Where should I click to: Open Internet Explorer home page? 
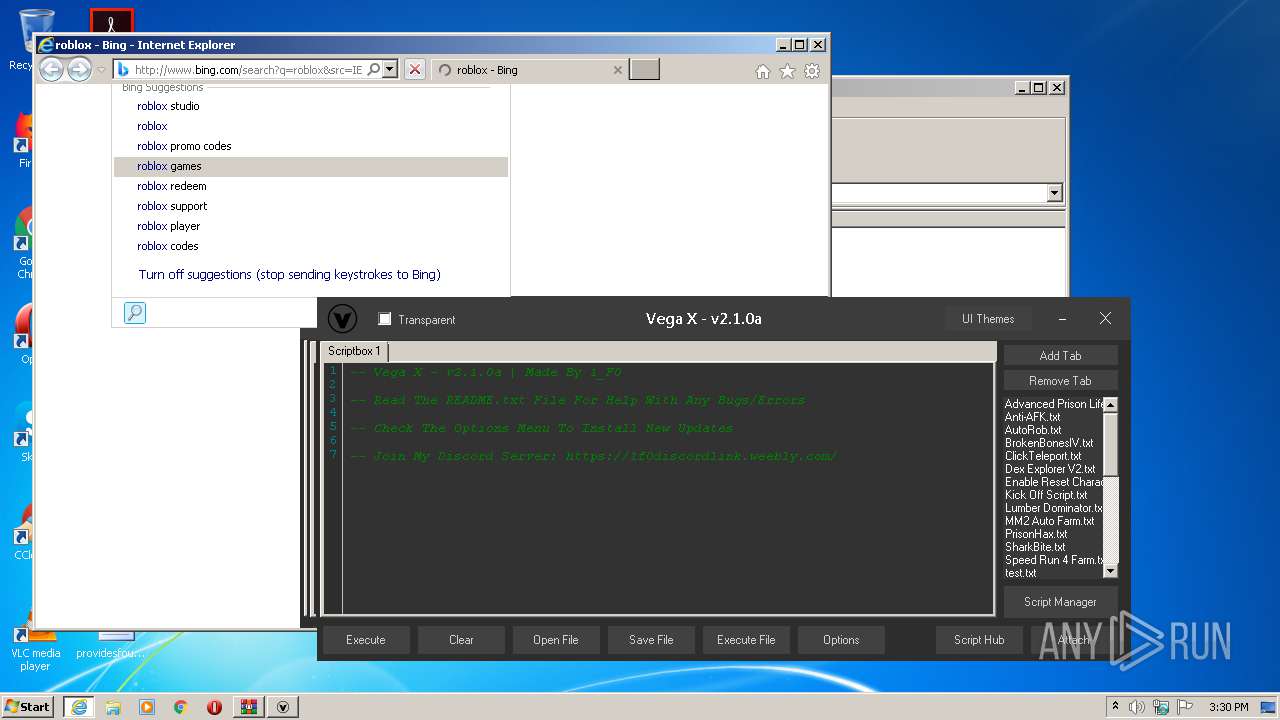coord(763,71)
